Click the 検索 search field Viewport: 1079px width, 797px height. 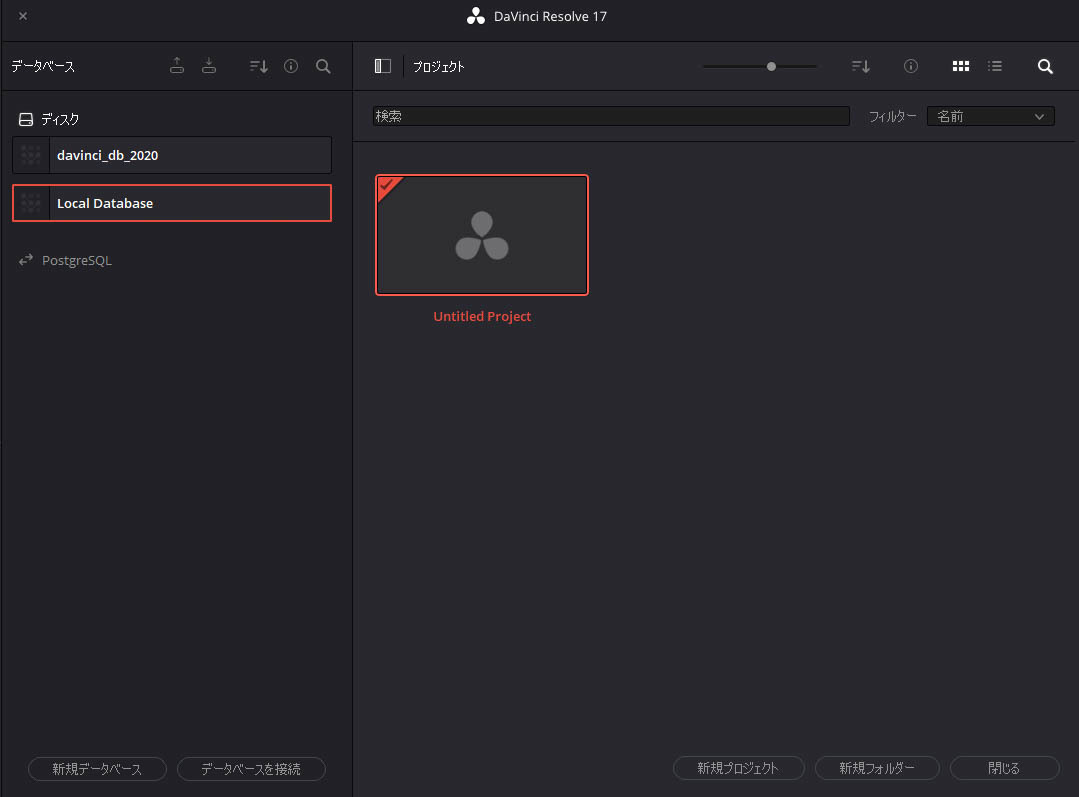[610, 116]
